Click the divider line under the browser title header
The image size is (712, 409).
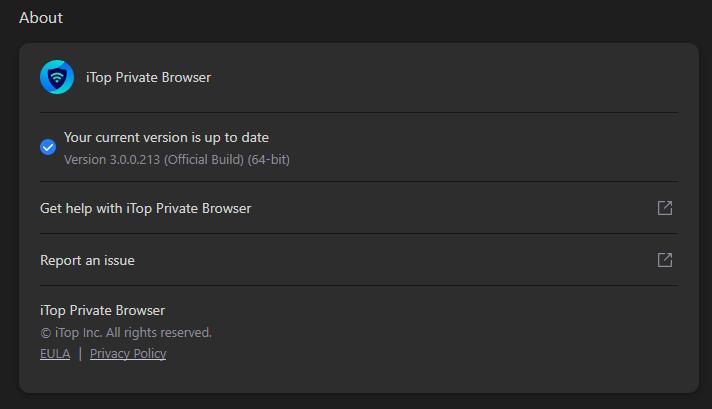(x=358, y=113)
